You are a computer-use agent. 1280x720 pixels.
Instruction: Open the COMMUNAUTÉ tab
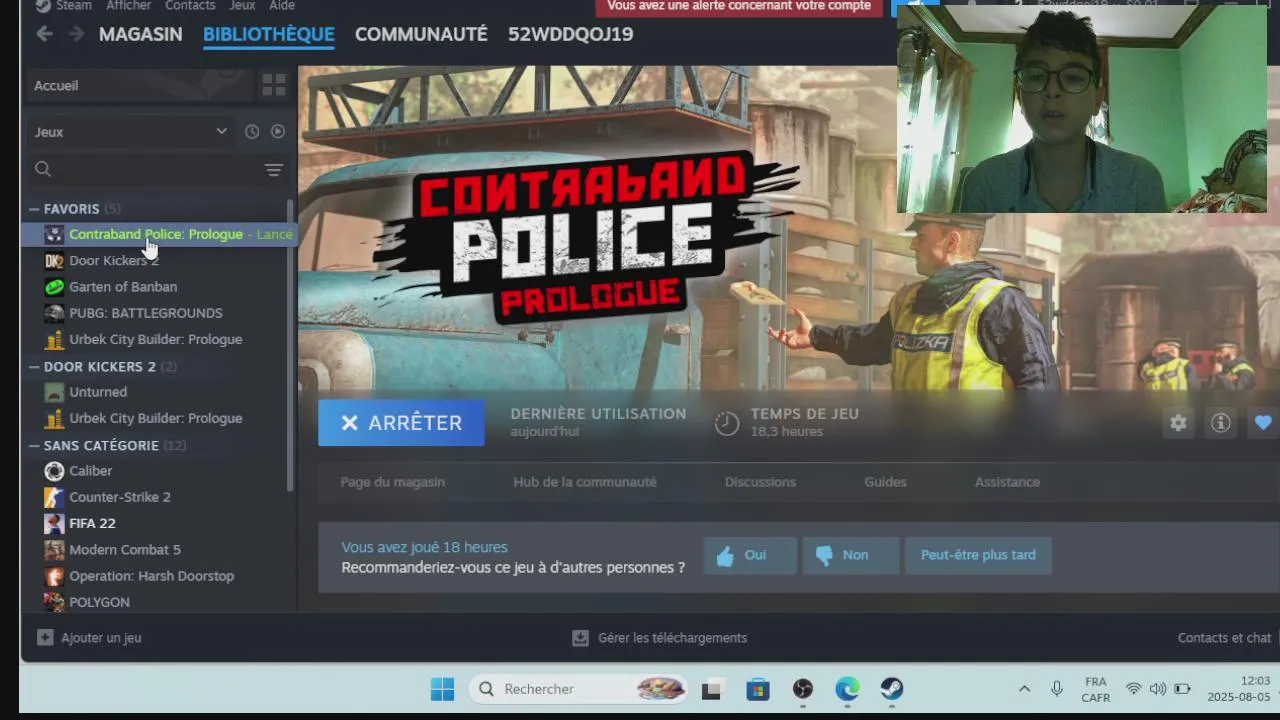[x=421, y=34]
